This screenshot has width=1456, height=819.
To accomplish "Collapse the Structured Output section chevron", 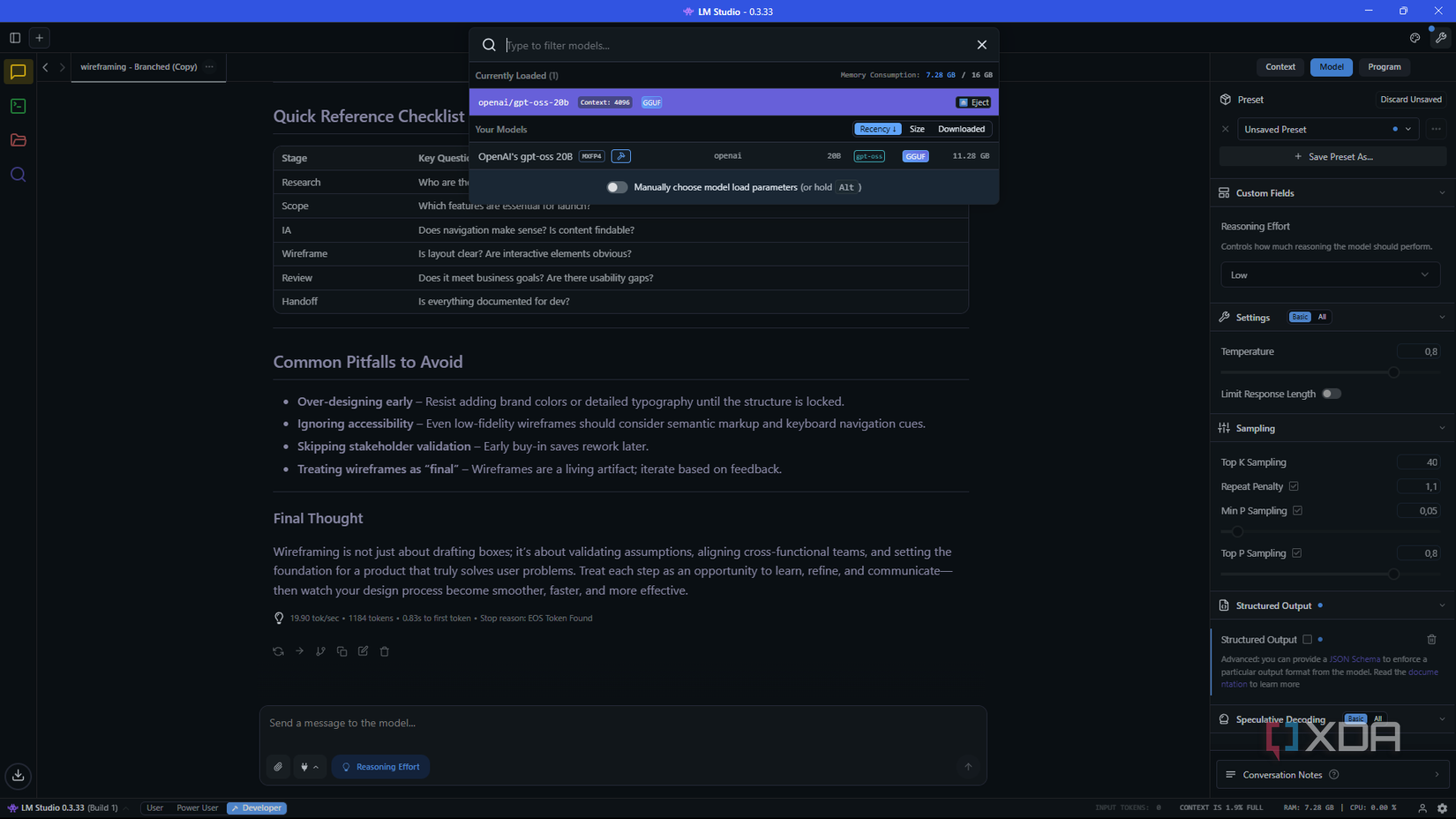I will (1442, 605).
